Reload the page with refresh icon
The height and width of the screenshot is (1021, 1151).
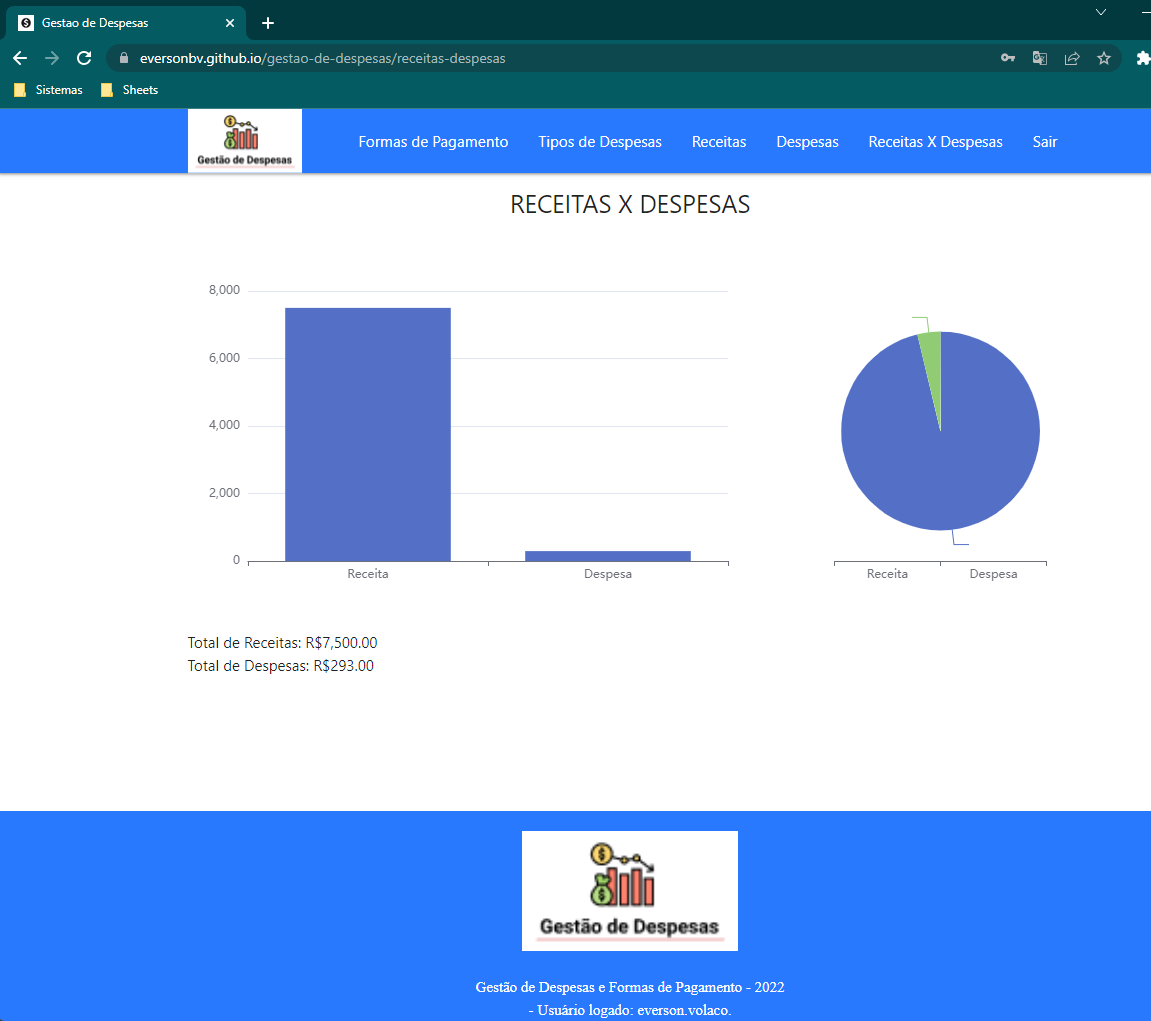(x=83, y=57)
